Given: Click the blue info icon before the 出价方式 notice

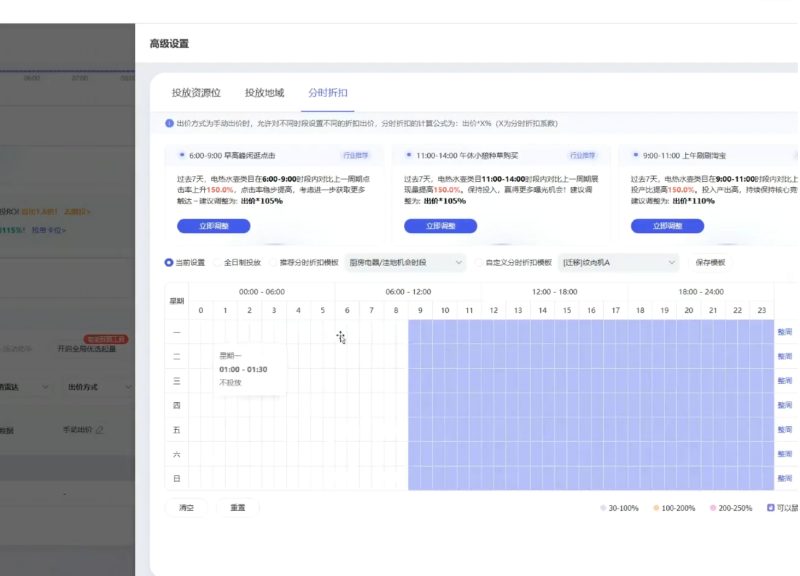Looking at the screenshot, I should coord(169,123).
